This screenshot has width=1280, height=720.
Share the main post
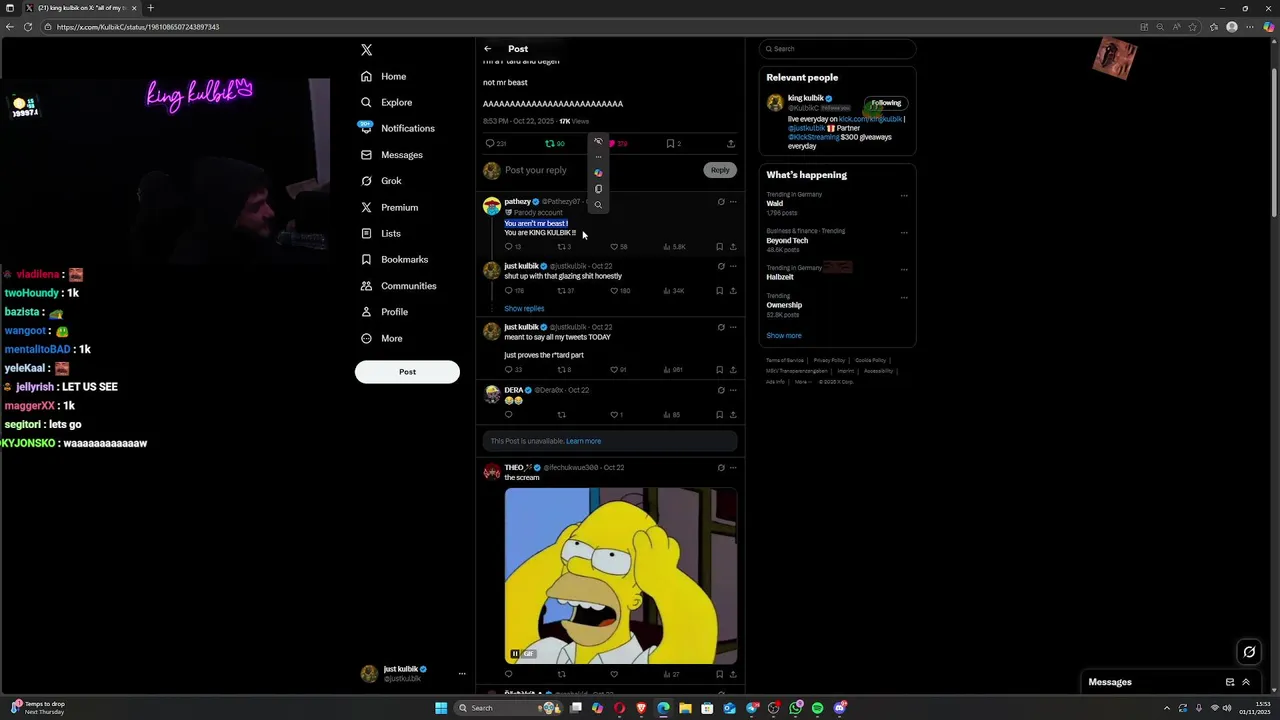731,144
